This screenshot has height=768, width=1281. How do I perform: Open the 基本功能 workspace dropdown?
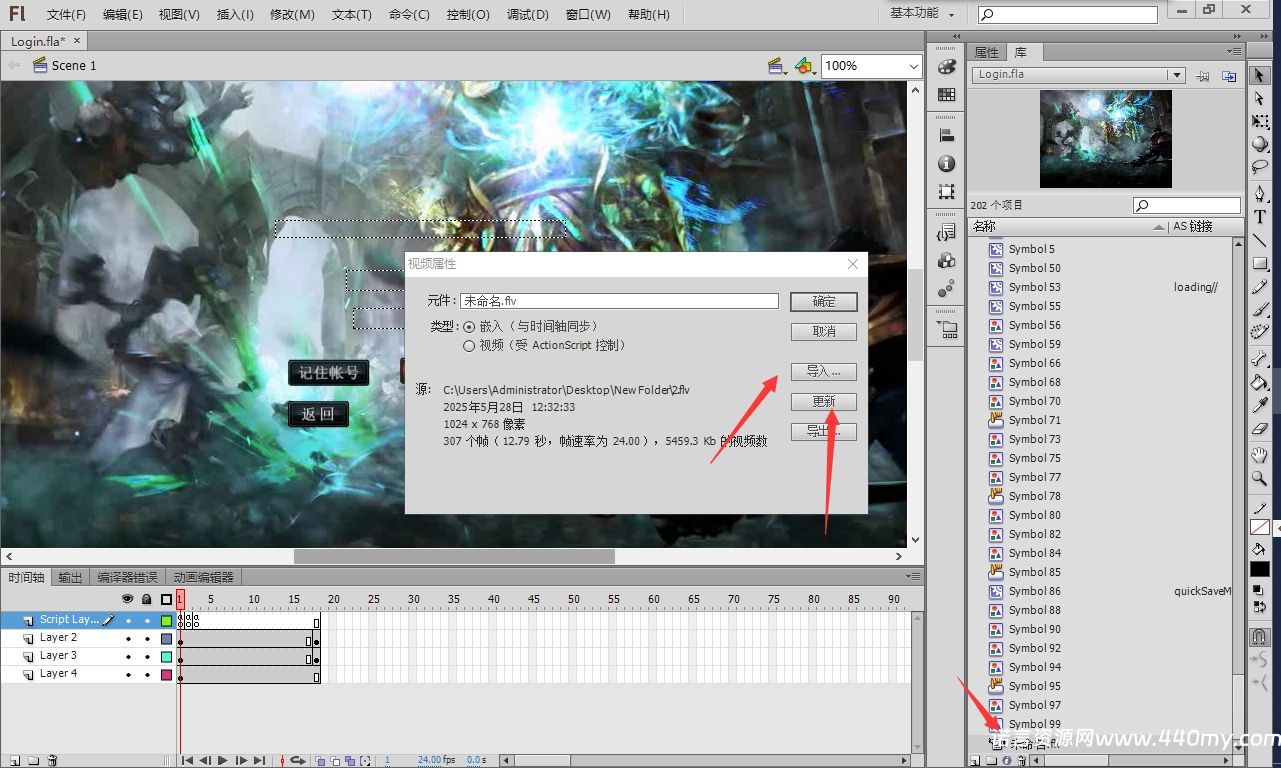point(922,13)
